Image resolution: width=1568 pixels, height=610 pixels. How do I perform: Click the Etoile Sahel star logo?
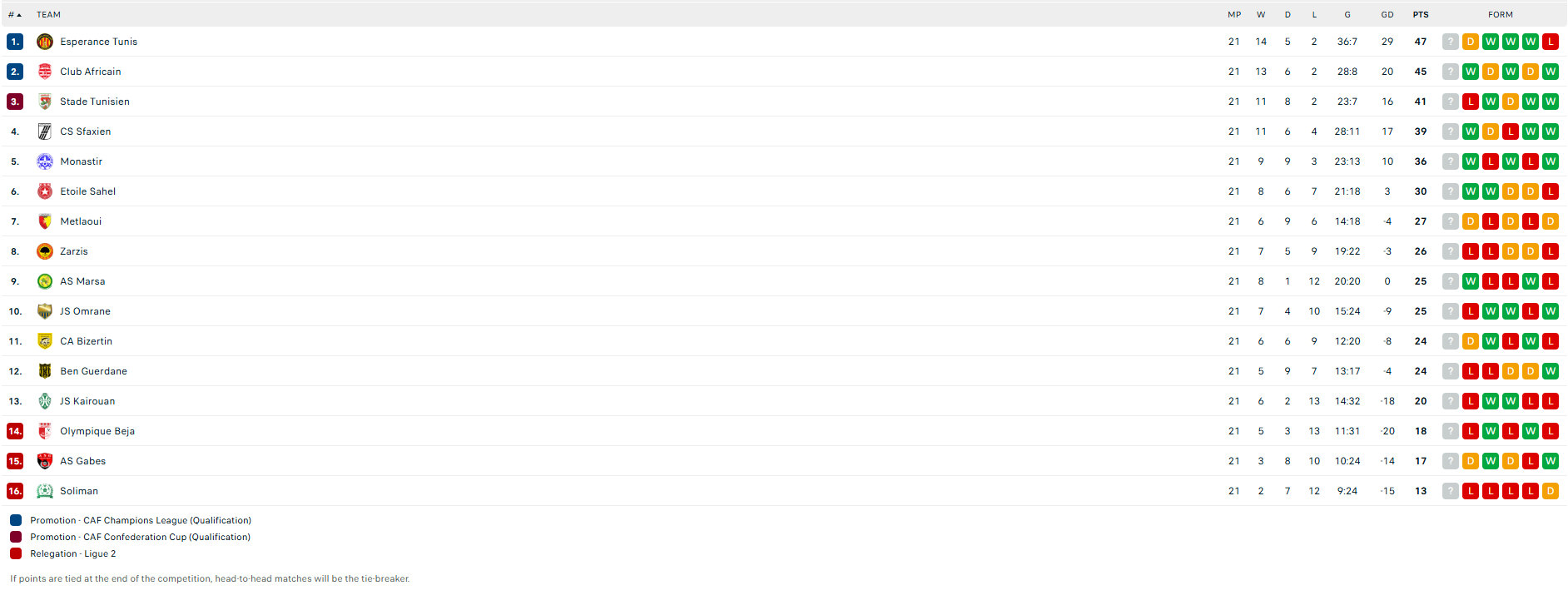(45, 191)
